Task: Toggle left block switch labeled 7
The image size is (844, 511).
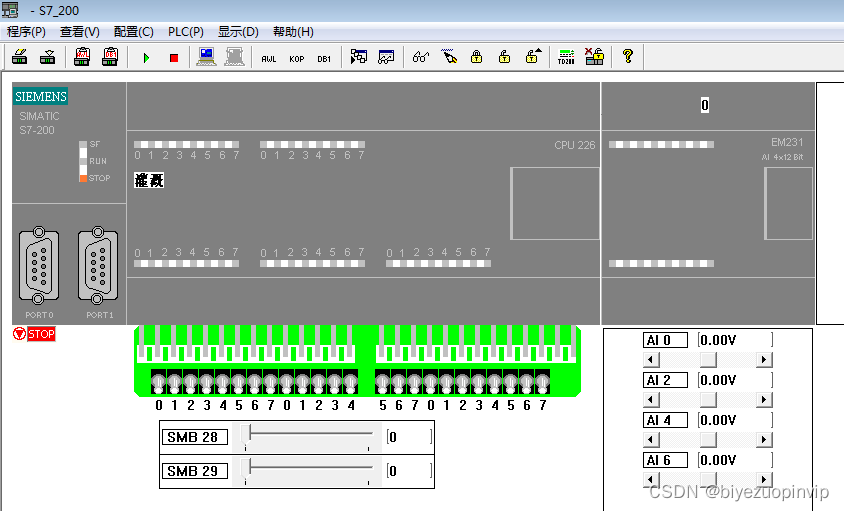Action: pyautogui.click(x=271, y=383)
